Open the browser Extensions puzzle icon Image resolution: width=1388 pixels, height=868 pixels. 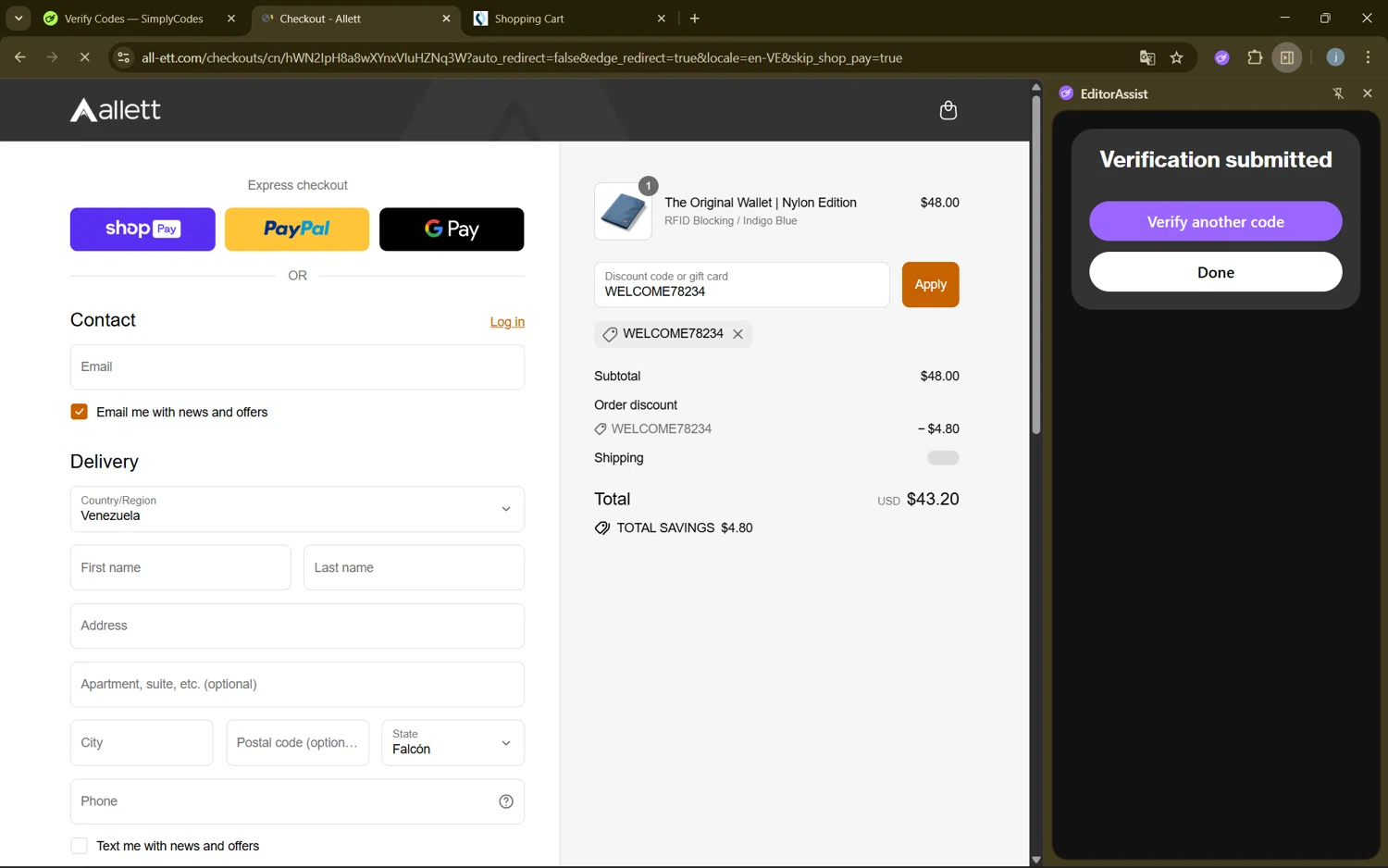(1255, 57)
